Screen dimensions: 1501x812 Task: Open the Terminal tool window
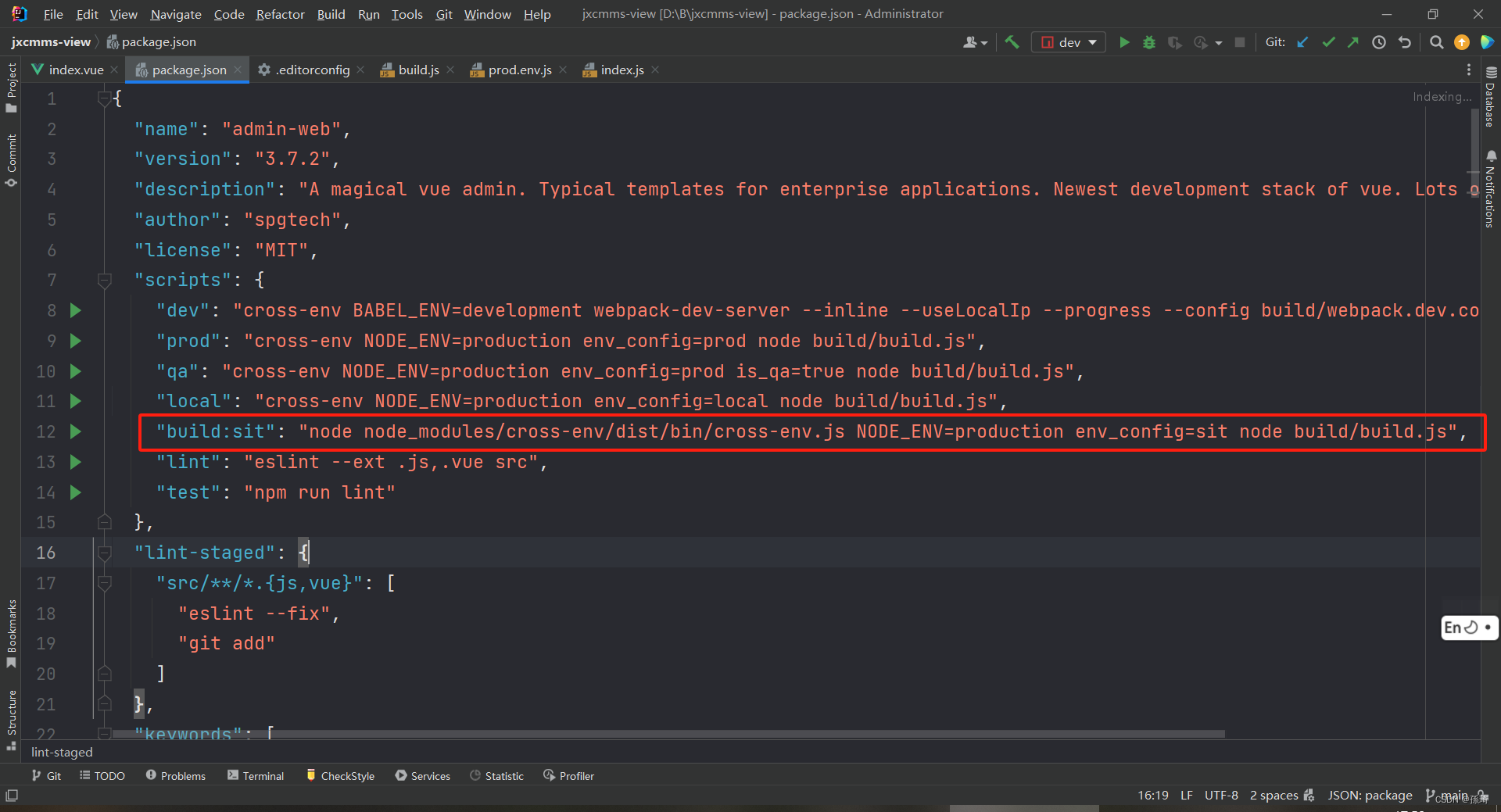click(x=255, y=775)
